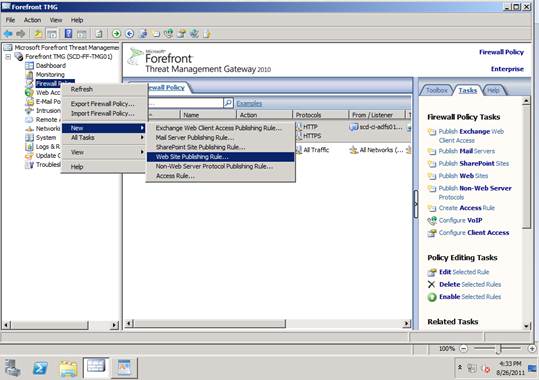539x380 pixels.
Task: Expand the All Tasks submenu
Action: pos(103,138)
